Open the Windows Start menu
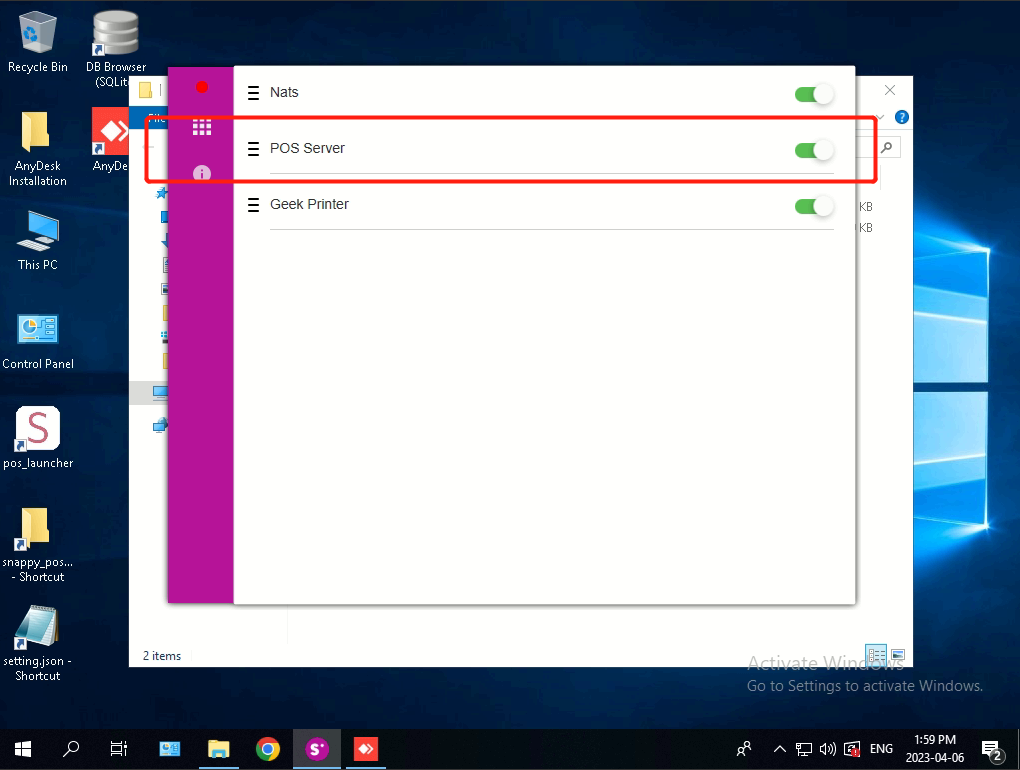Image resolution: width=1020 pixels, height=770 pixels. [x=22, y=748]
